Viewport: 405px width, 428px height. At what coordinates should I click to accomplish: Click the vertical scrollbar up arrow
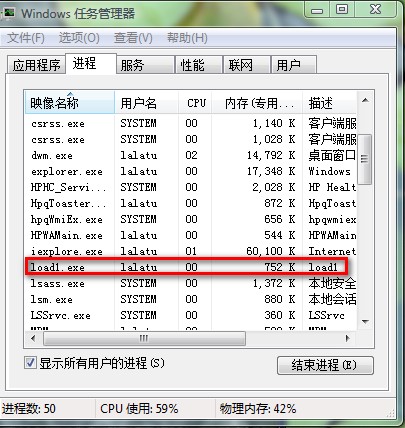click(365, 100)
